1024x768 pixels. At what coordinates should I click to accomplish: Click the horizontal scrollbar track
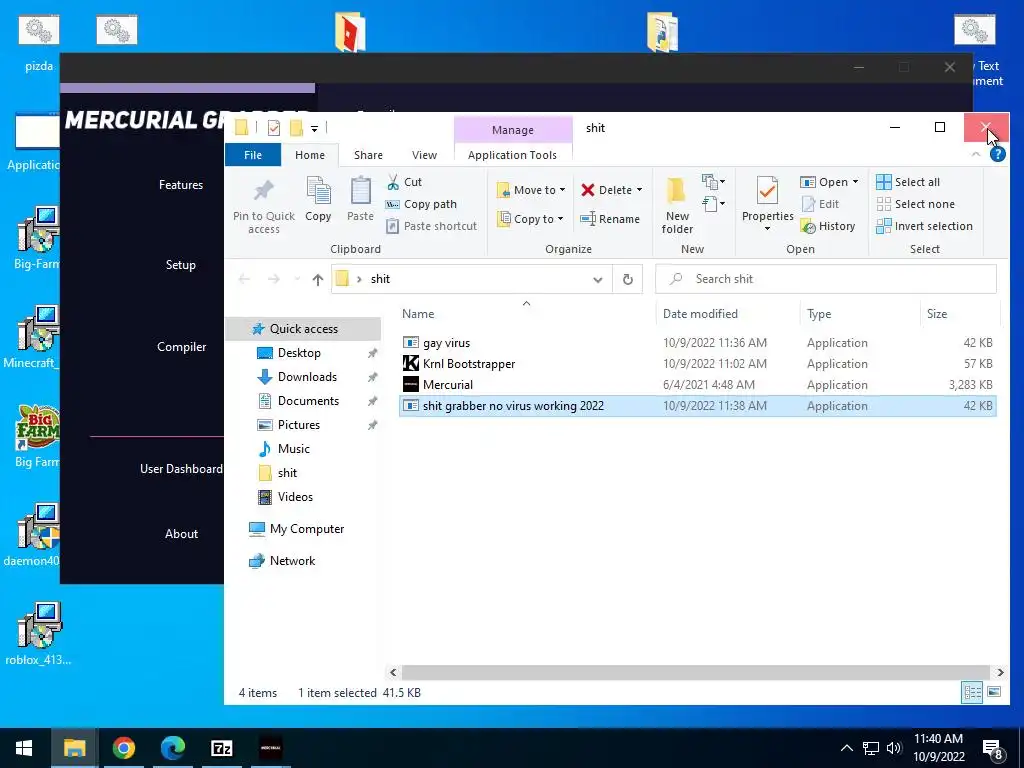click(696, 672)
